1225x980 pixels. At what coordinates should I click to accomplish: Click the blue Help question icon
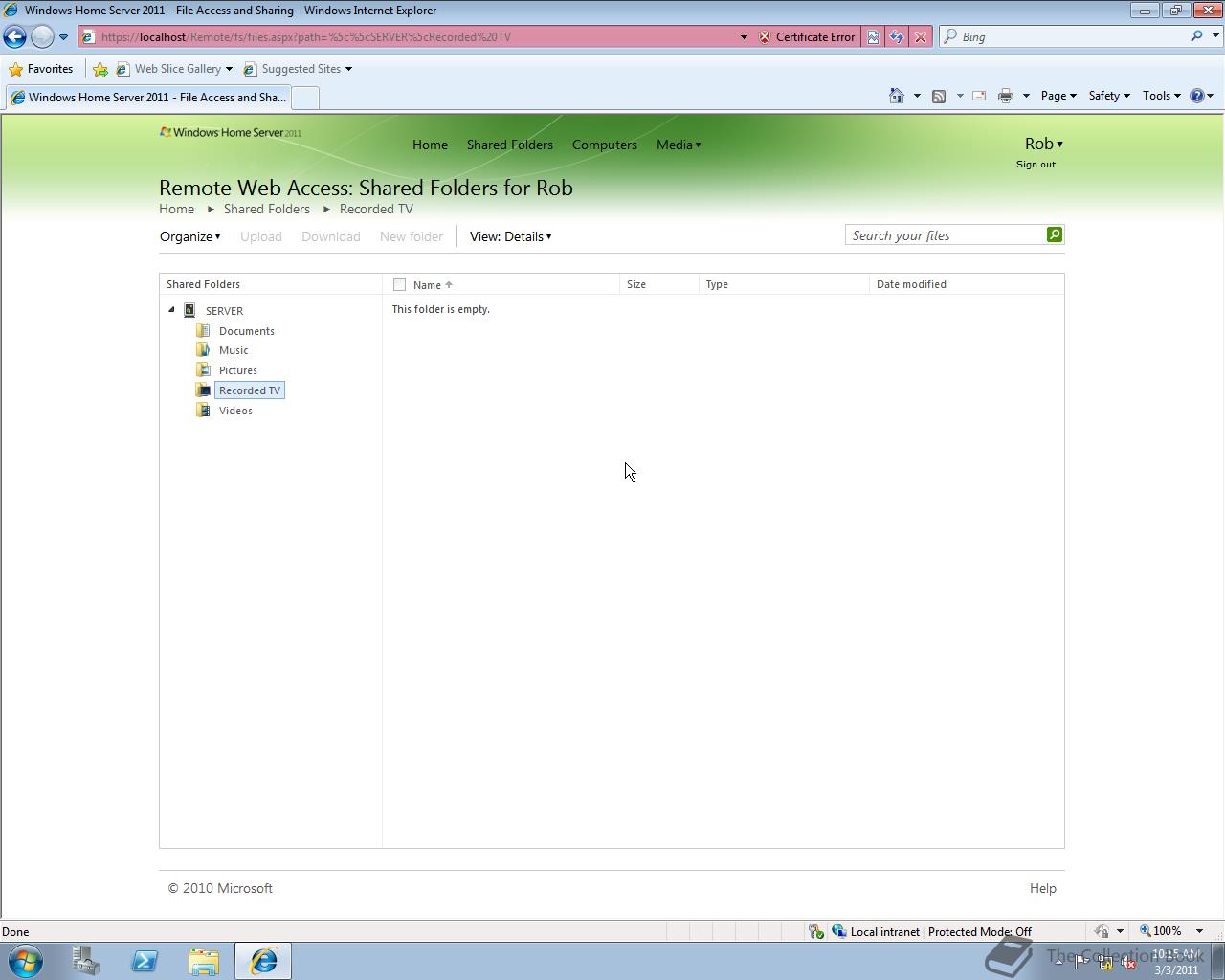1196,96
